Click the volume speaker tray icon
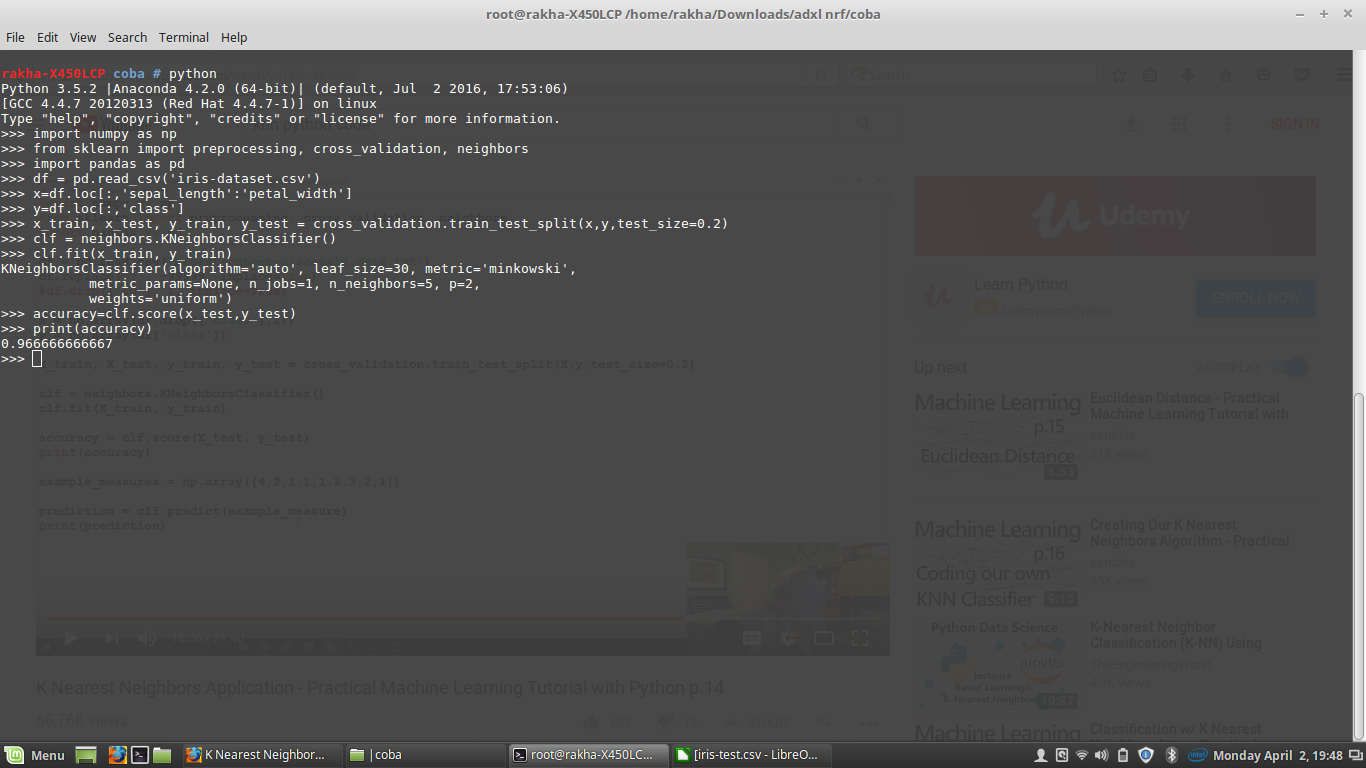Screen dimensions: 1366x768 click(1102, 755)
